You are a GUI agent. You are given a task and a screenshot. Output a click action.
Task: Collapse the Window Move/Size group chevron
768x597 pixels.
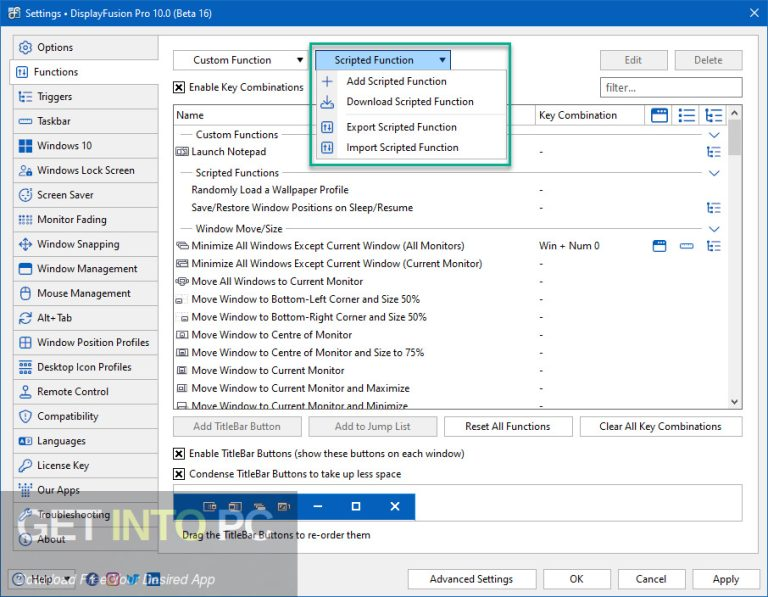[714, 229]
